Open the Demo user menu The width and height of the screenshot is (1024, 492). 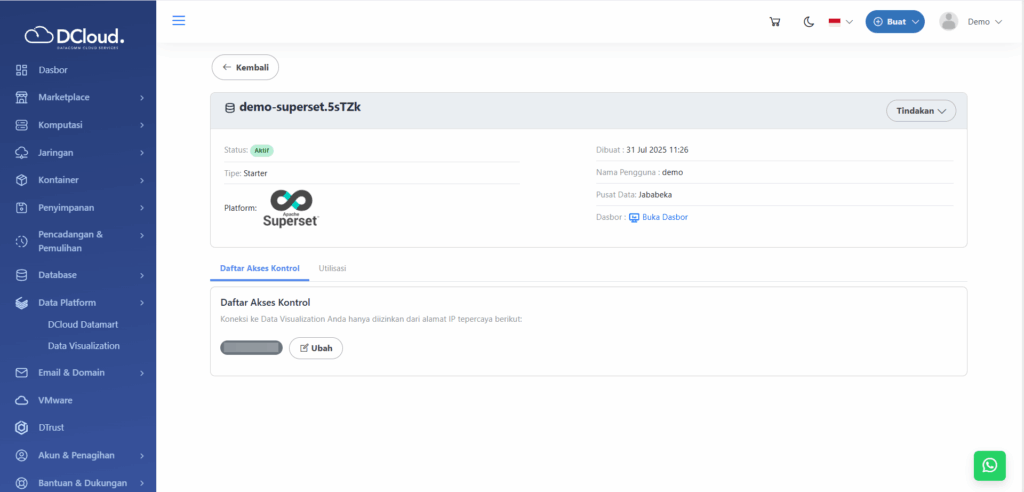pos(971,22)
